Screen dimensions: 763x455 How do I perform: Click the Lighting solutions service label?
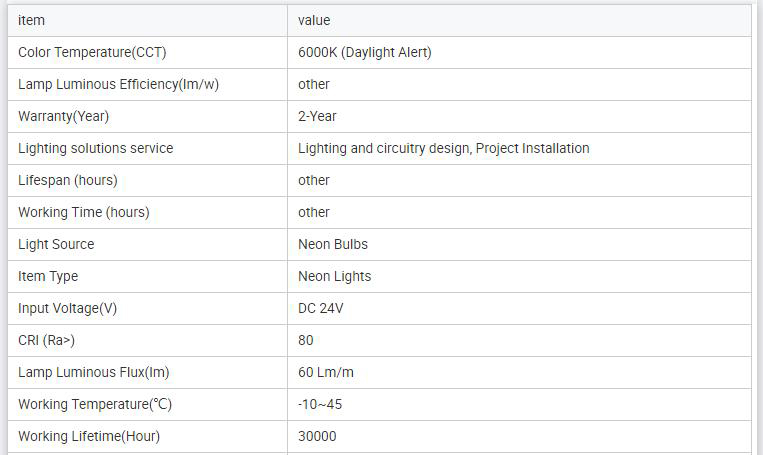coord(95,148)
